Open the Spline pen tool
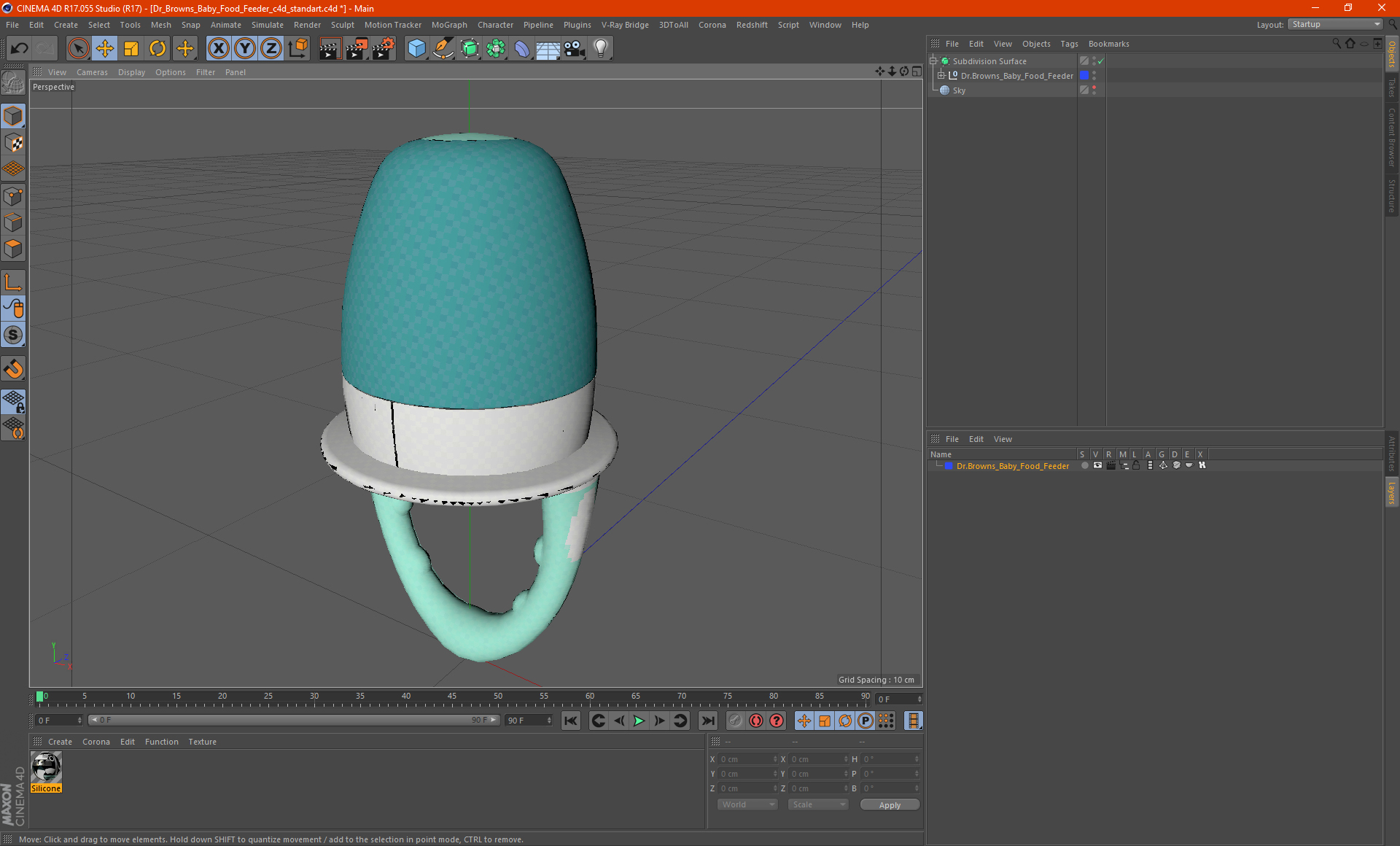 [x=443, y=49]
